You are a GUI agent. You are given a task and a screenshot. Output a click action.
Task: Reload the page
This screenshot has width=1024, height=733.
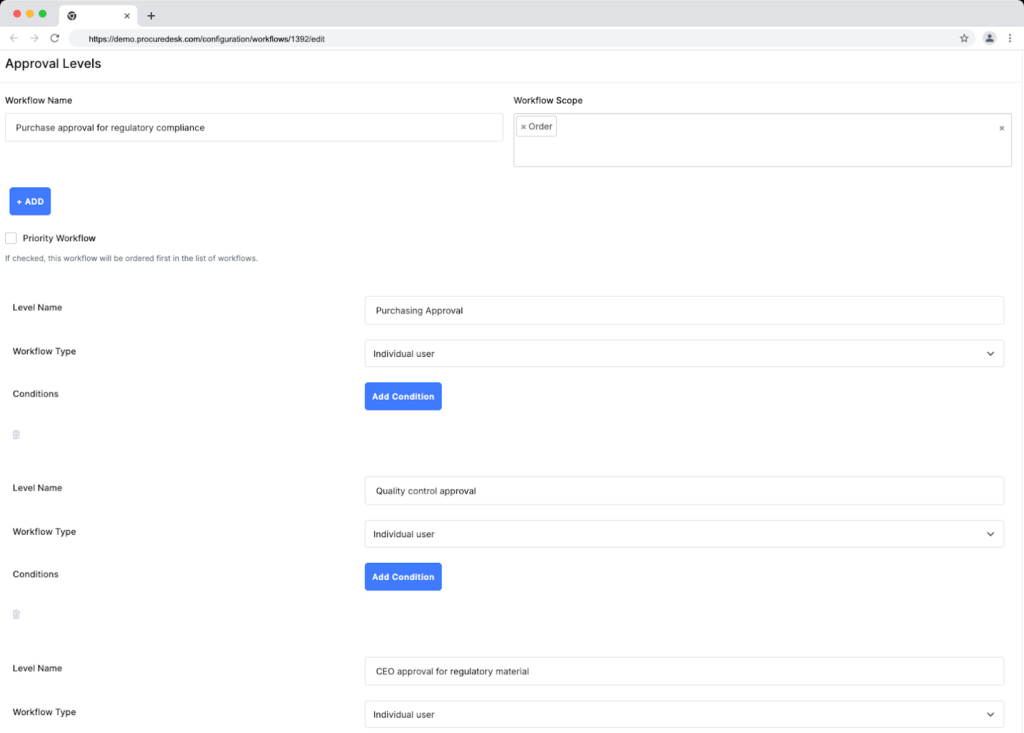(55, 39)
